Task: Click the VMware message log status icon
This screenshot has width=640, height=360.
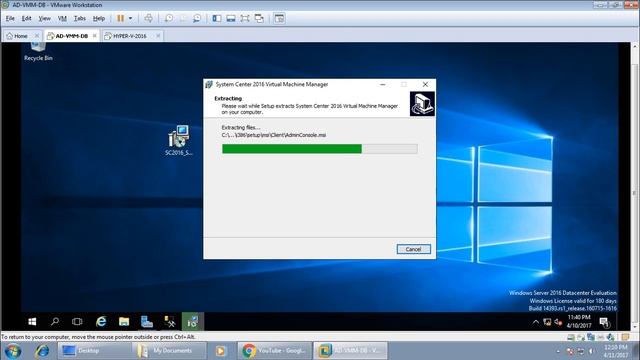Action: click(x=625, y=337)
